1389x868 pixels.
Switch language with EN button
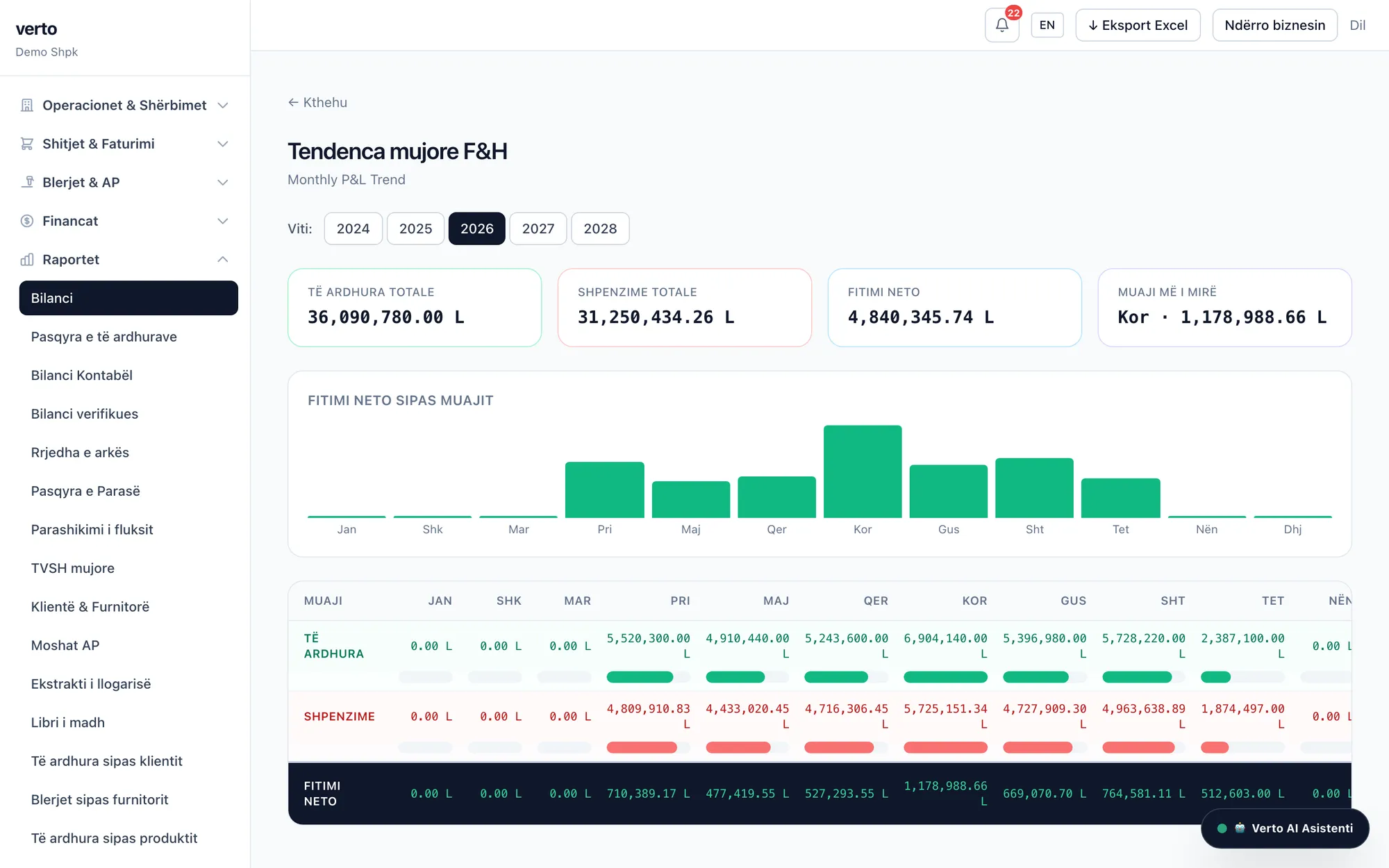point(1047,25)
